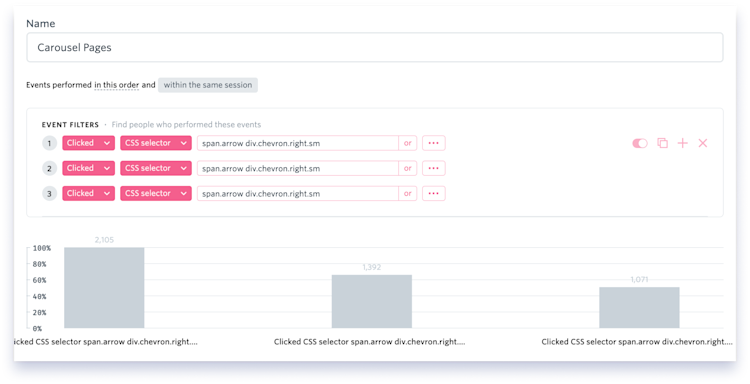This screenshot has height=384, width=750.
Task: Select the first funnel bar 2,105
Action: 104,287
